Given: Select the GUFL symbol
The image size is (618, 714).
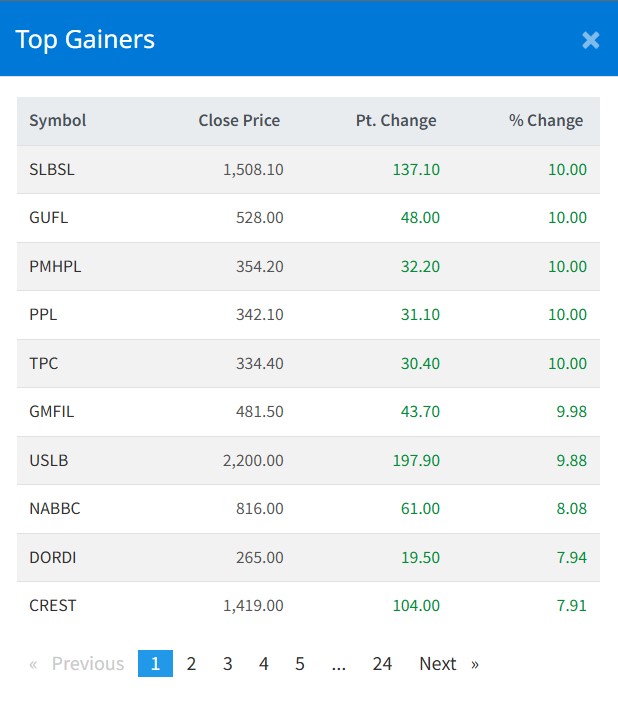Looking at the screenshot, I should click(49, 218).
